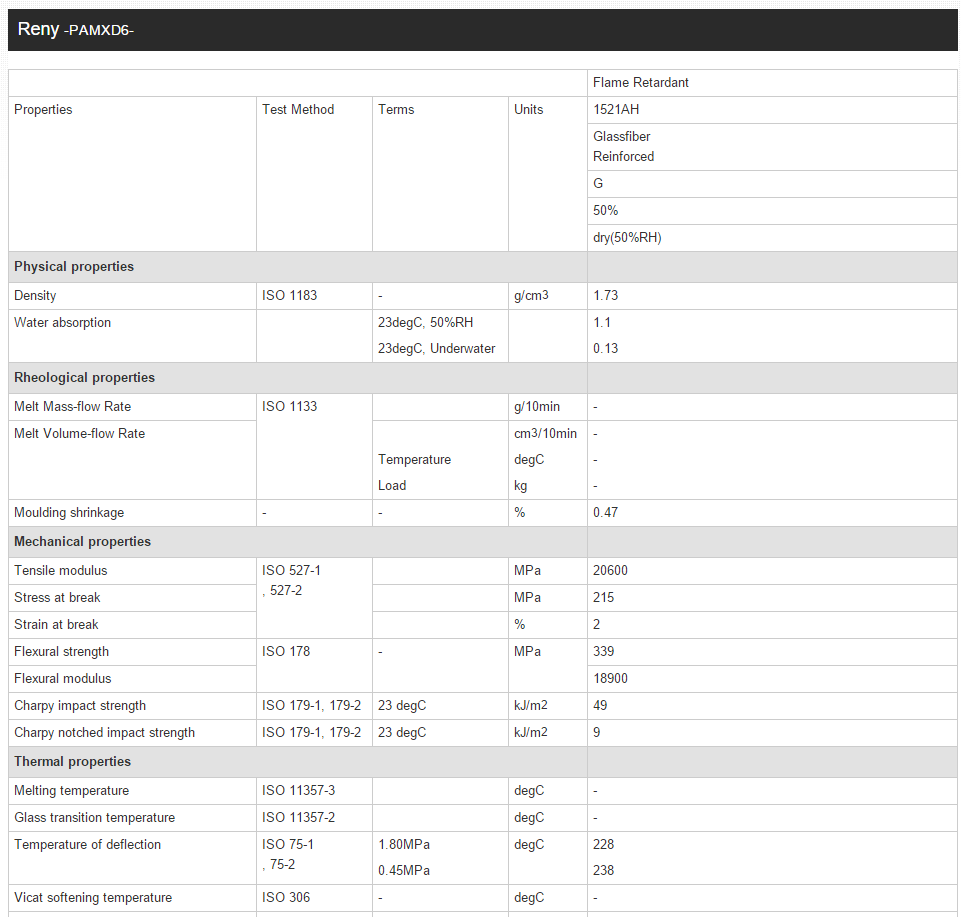Screen dimensions: 961x917
Task: Select the Rheological properties section row
Action: 483,378
